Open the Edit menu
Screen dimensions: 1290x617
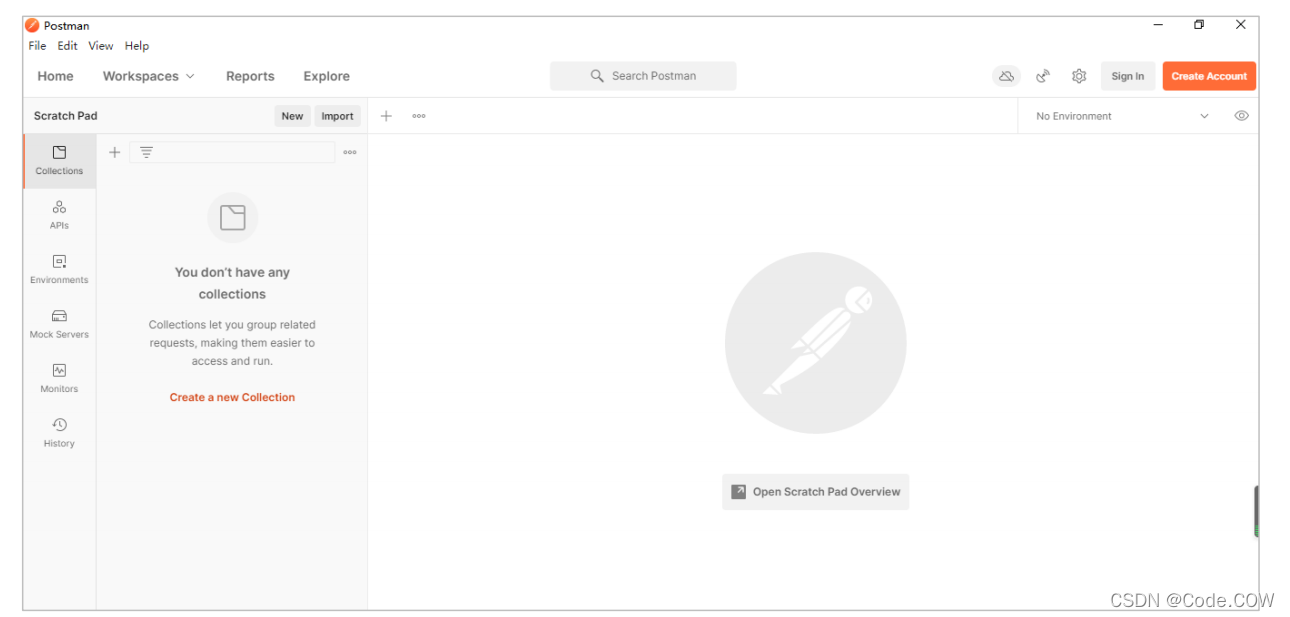click(67, 46)
